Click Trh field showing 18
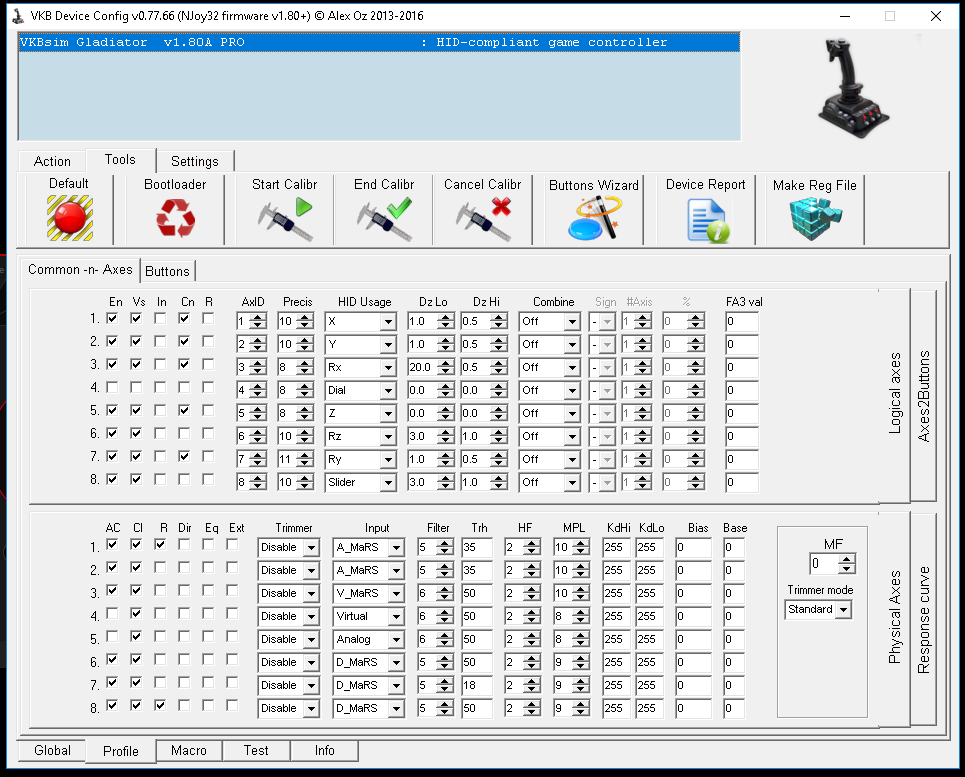 (477, 685)
